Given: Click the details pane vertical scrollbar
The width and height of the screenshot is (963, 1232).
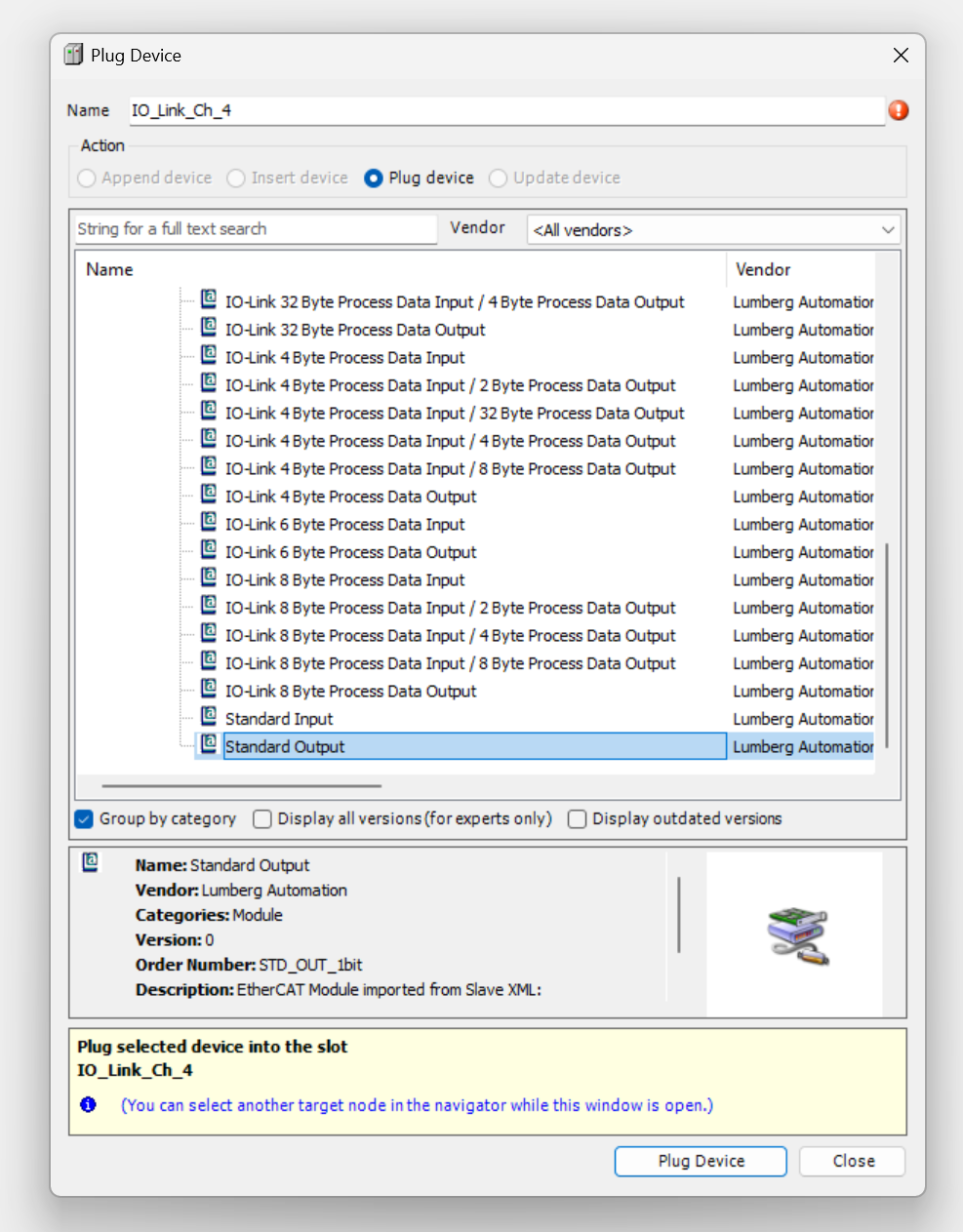Looking at the screenshot, I should 678,915.
